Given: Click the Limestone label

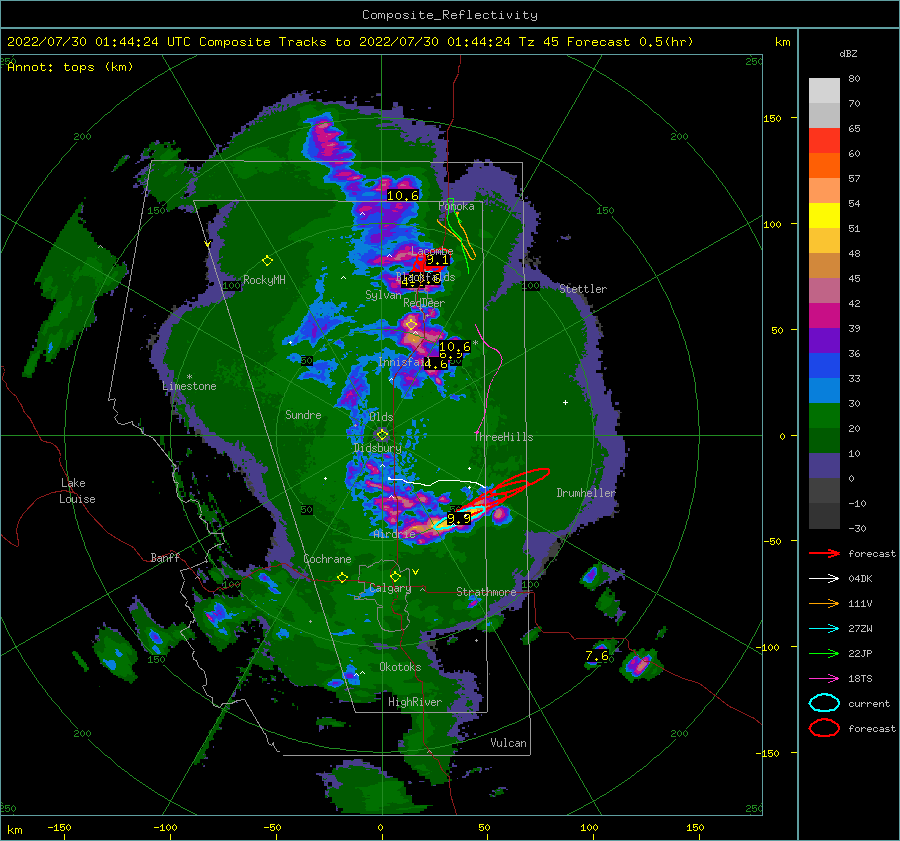Looking at the screenshot, I should (x=189, y=386).
